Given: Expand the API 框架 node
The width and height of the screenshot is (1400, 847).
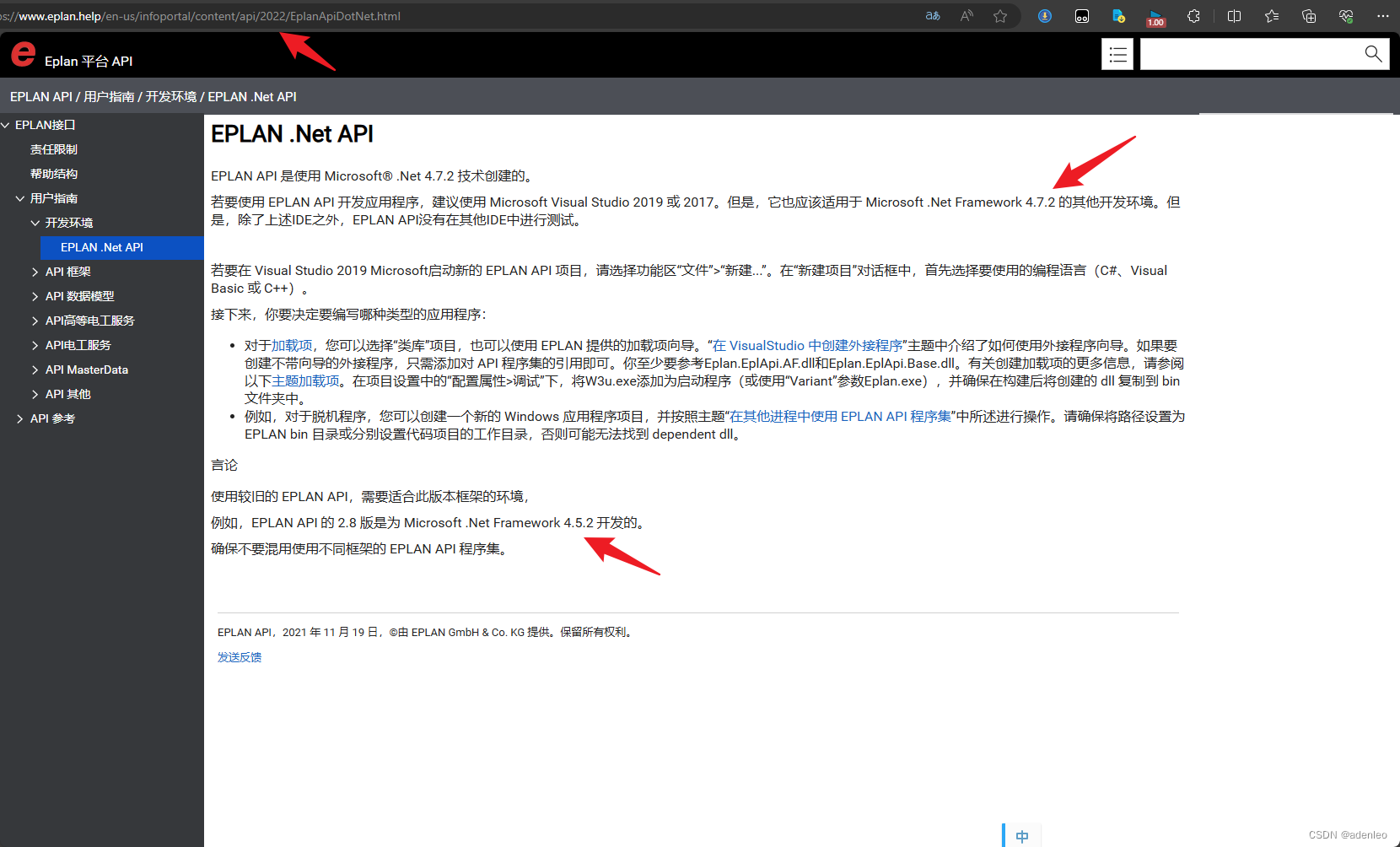Looking at the screenshot, I should (35, 272).
